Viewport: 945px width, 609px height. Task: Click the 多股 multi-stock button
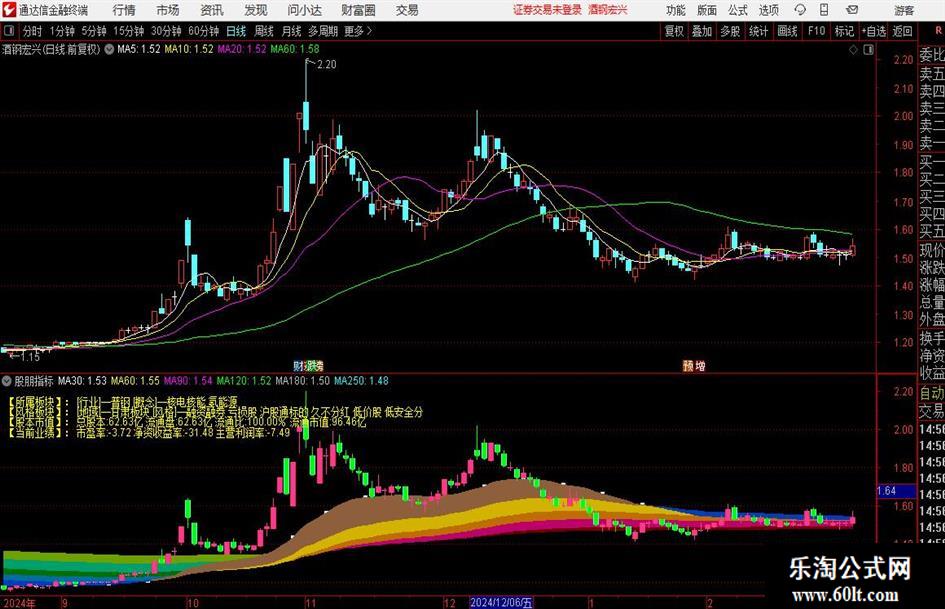(730, 31)
